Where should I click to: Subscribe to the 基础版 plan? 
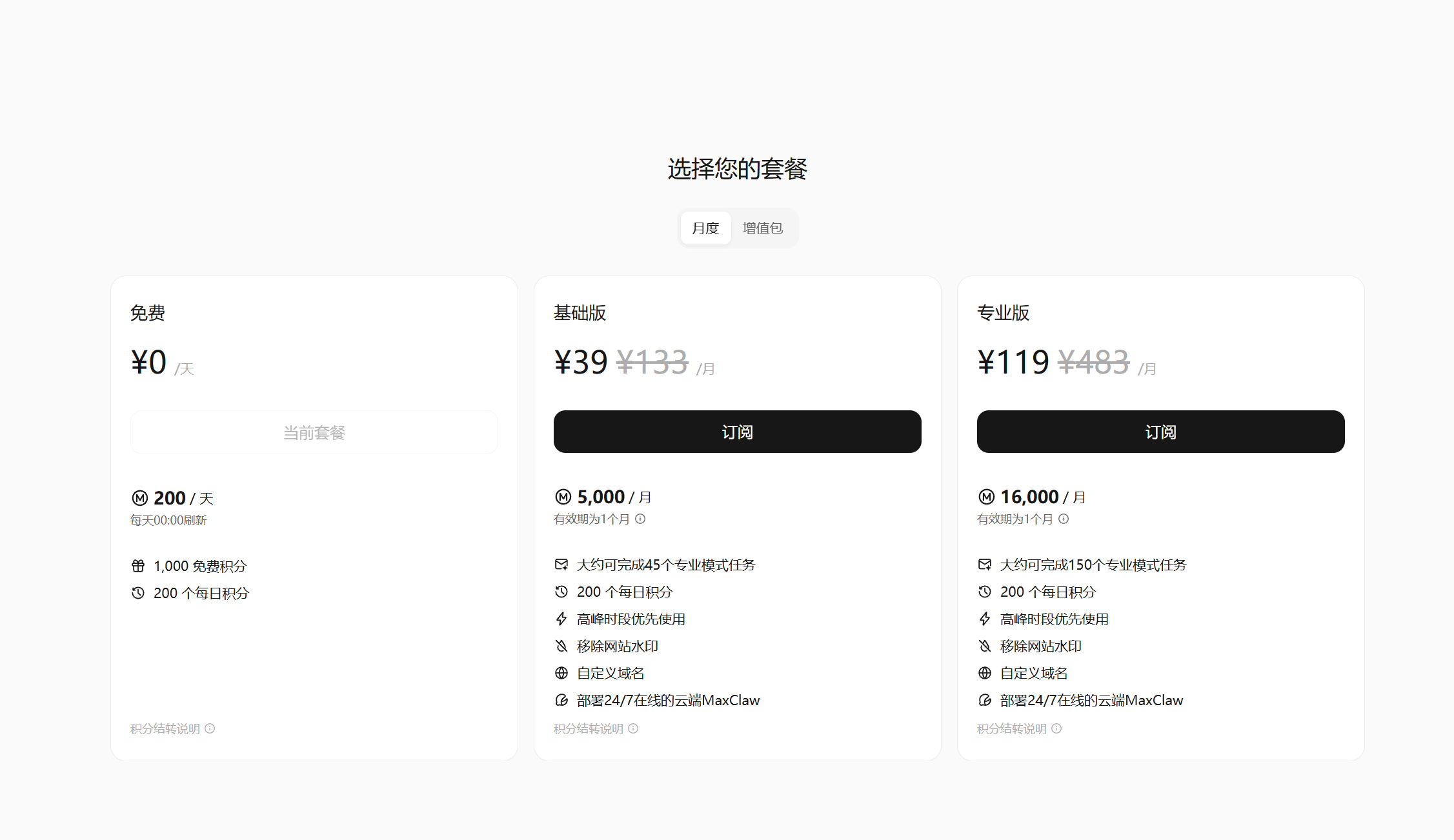coord(737,432)
